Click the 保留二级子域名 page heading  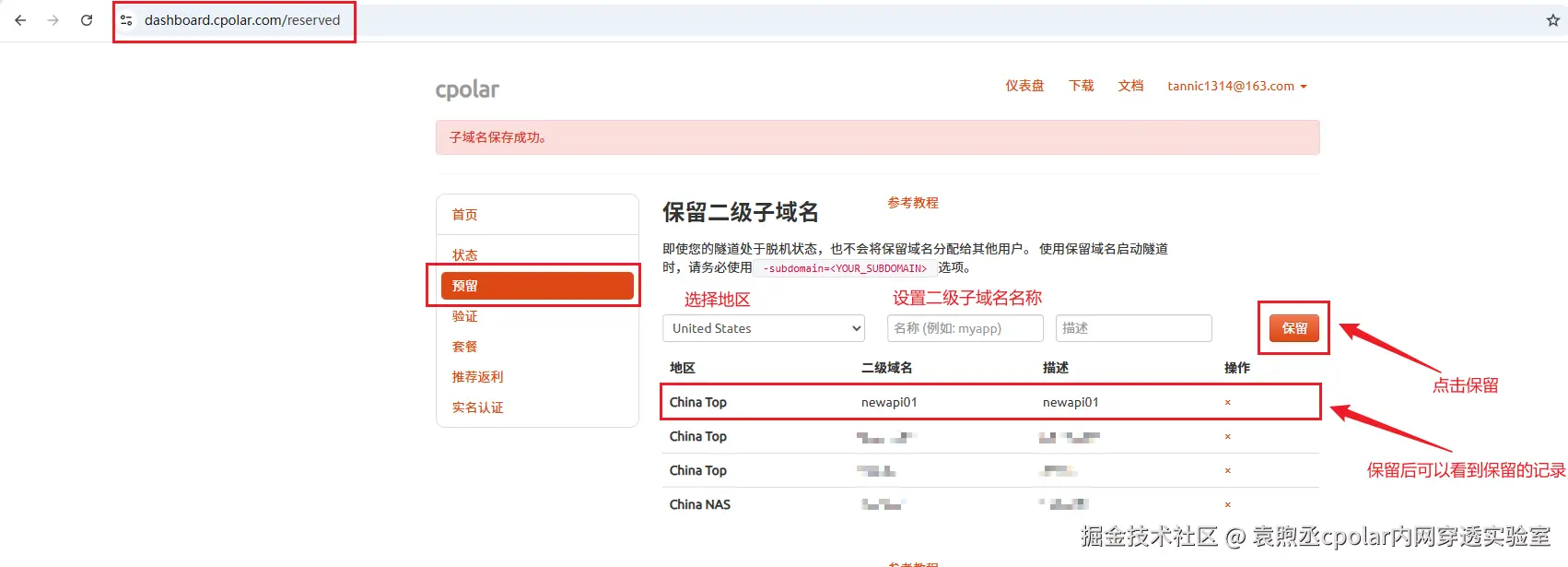(x=741, y=213)
